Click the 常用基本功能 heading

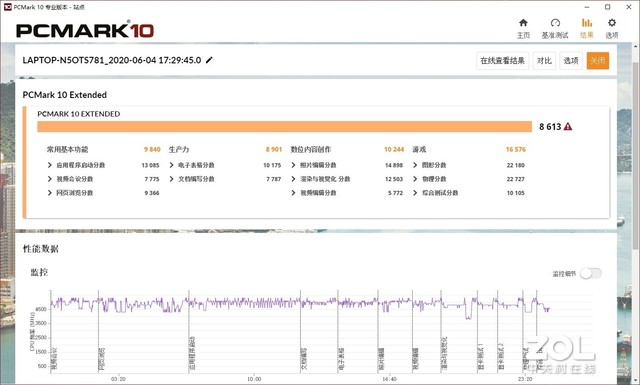coord(67,149)
